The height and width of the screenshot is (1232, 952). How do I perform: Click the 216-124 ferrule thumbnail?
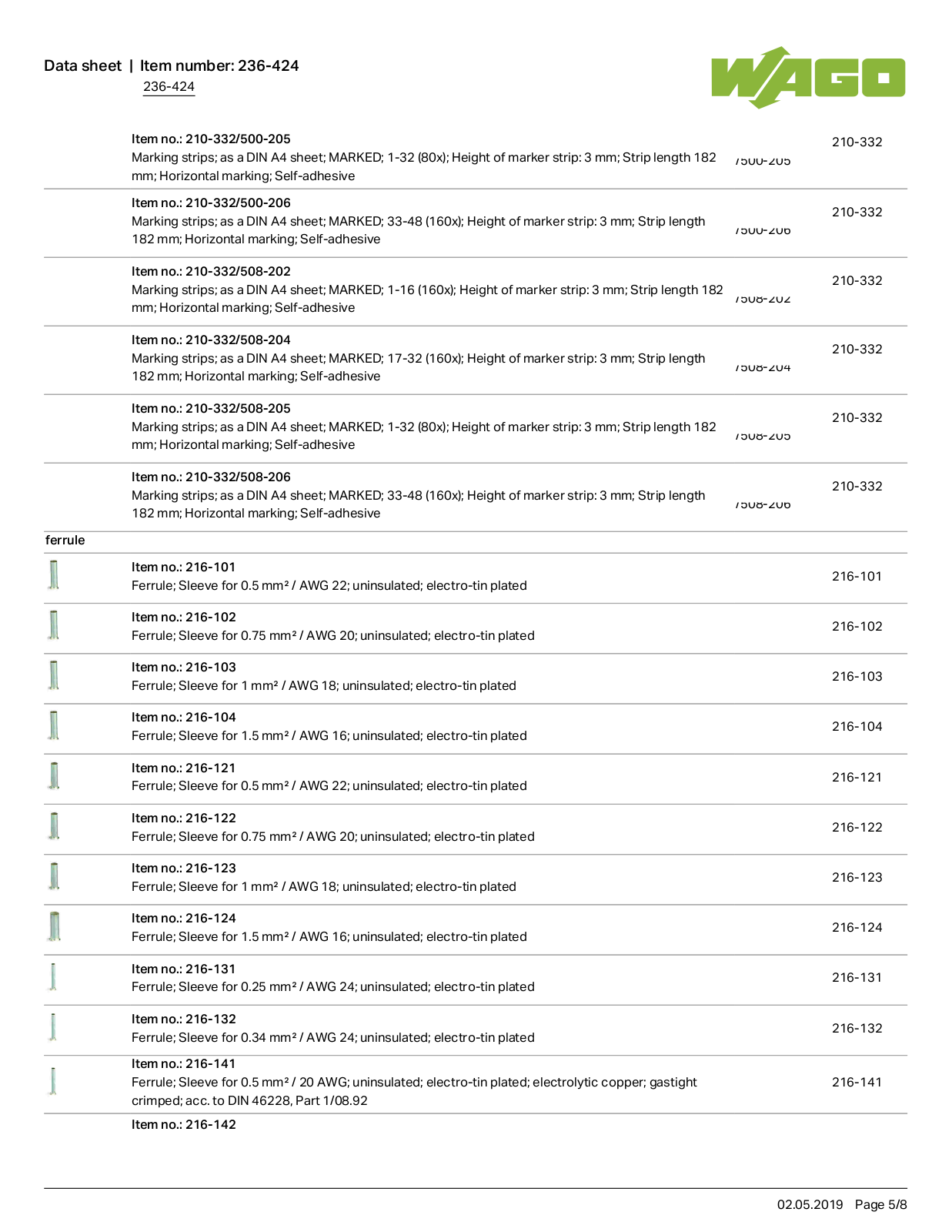pyautogui.click(x=54, y=926)
